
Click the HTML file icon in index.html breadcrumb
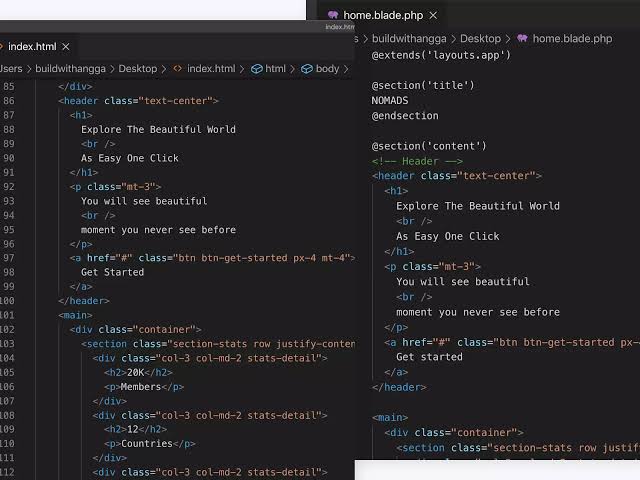pyautogui.click(x=177, y=69)
